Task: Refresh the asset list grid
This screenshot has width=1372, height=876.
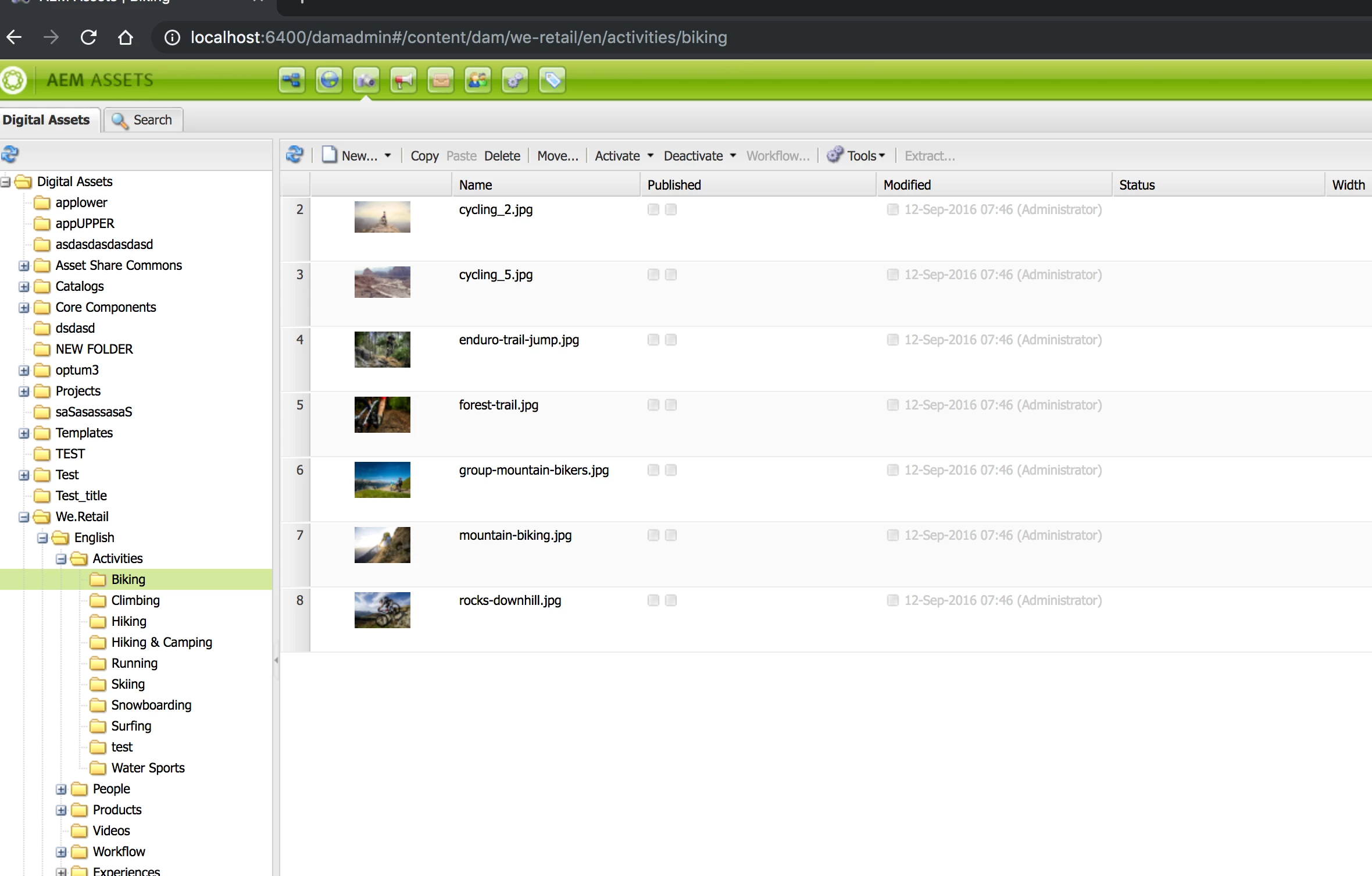Action: tap(295, 155)
